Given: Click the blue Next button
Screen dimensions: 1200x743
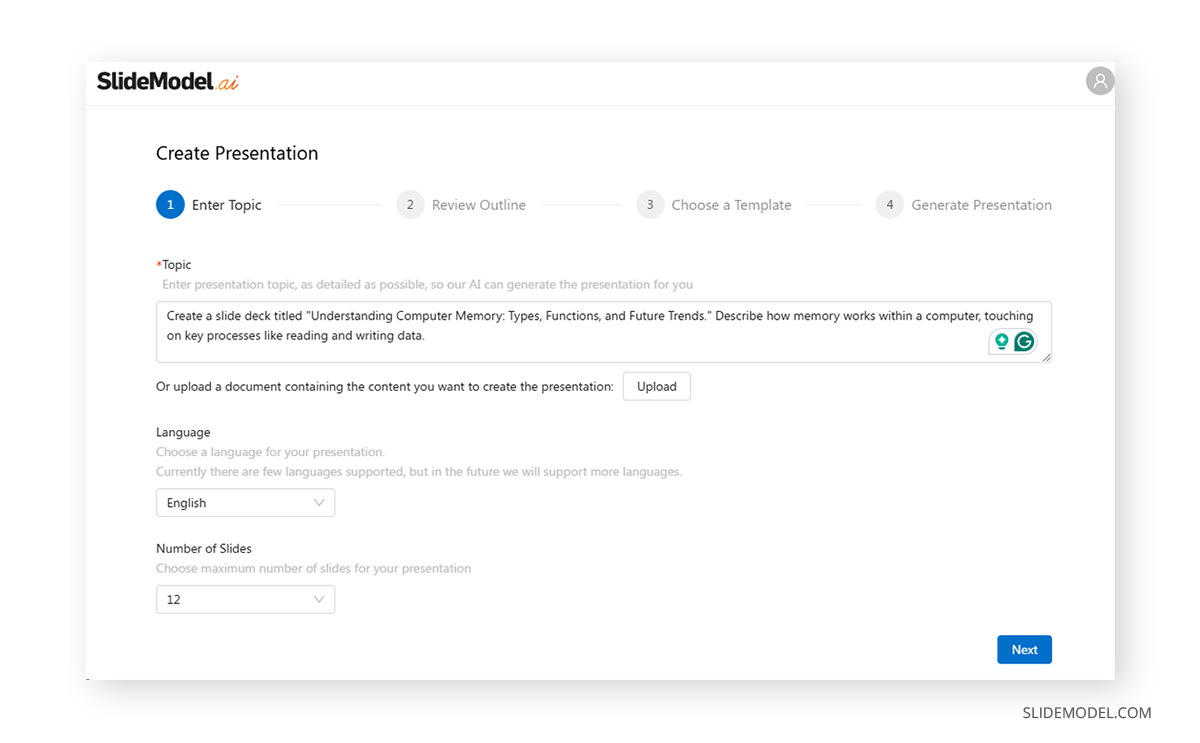Looking at the screenshot, I should [1024, 650].
